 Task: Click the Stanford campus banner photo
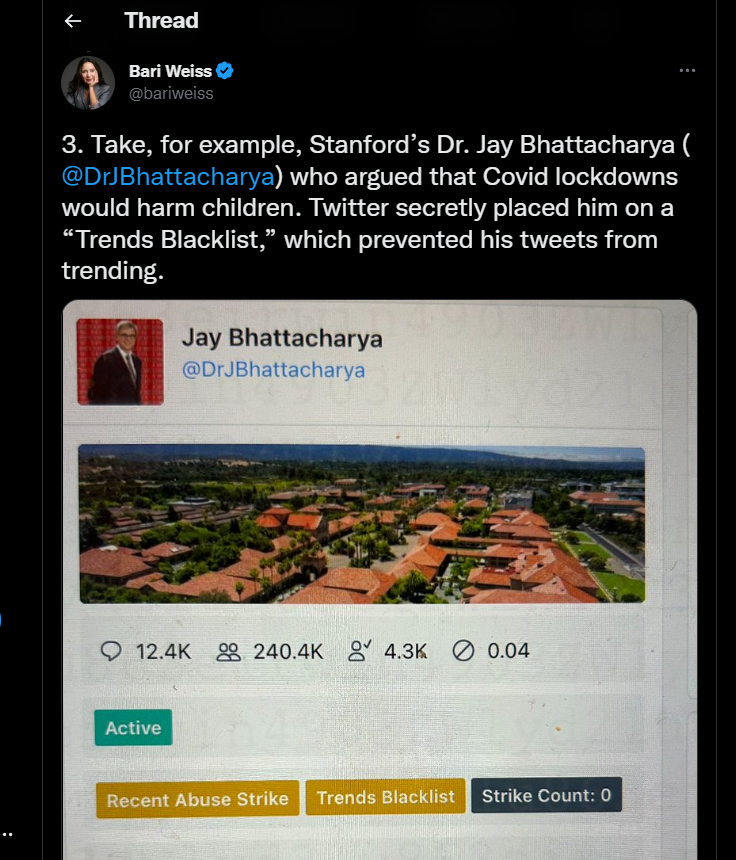tap(362, 524)
